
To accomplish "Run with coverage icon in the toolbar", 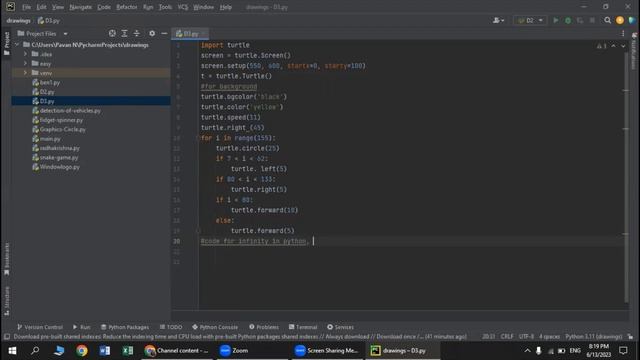I will click(580, 20).
